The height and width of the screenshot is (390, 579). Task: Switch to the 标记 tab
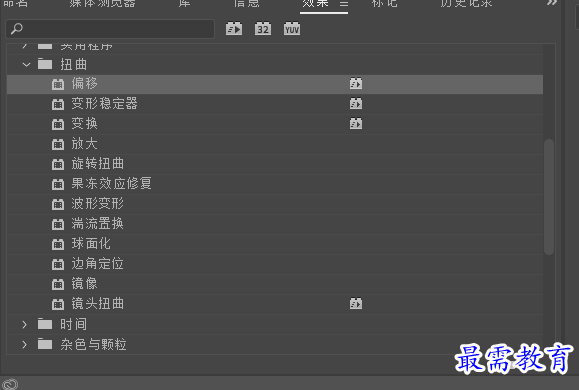click(x=384, y=3)
